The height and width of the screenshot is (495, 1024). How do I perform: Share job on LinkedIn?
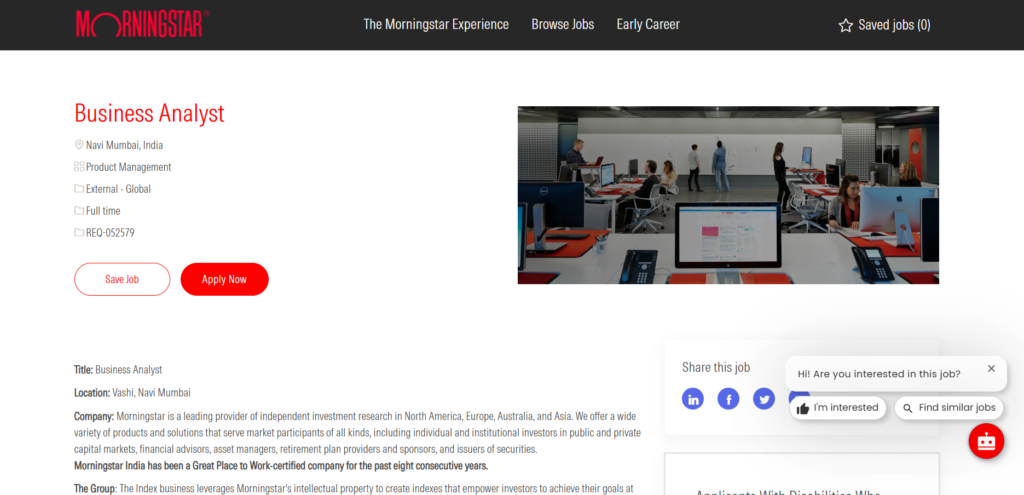[693, 399]
